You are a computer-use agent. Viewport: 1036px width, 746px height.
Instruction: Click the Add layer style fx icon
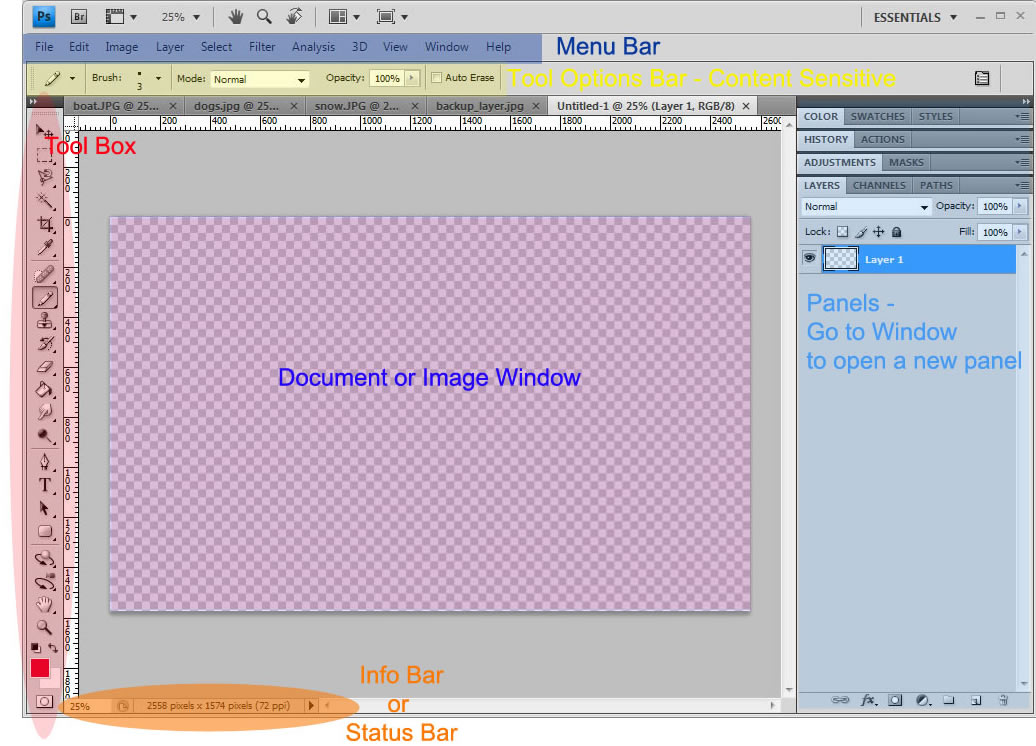coord(868,700)
